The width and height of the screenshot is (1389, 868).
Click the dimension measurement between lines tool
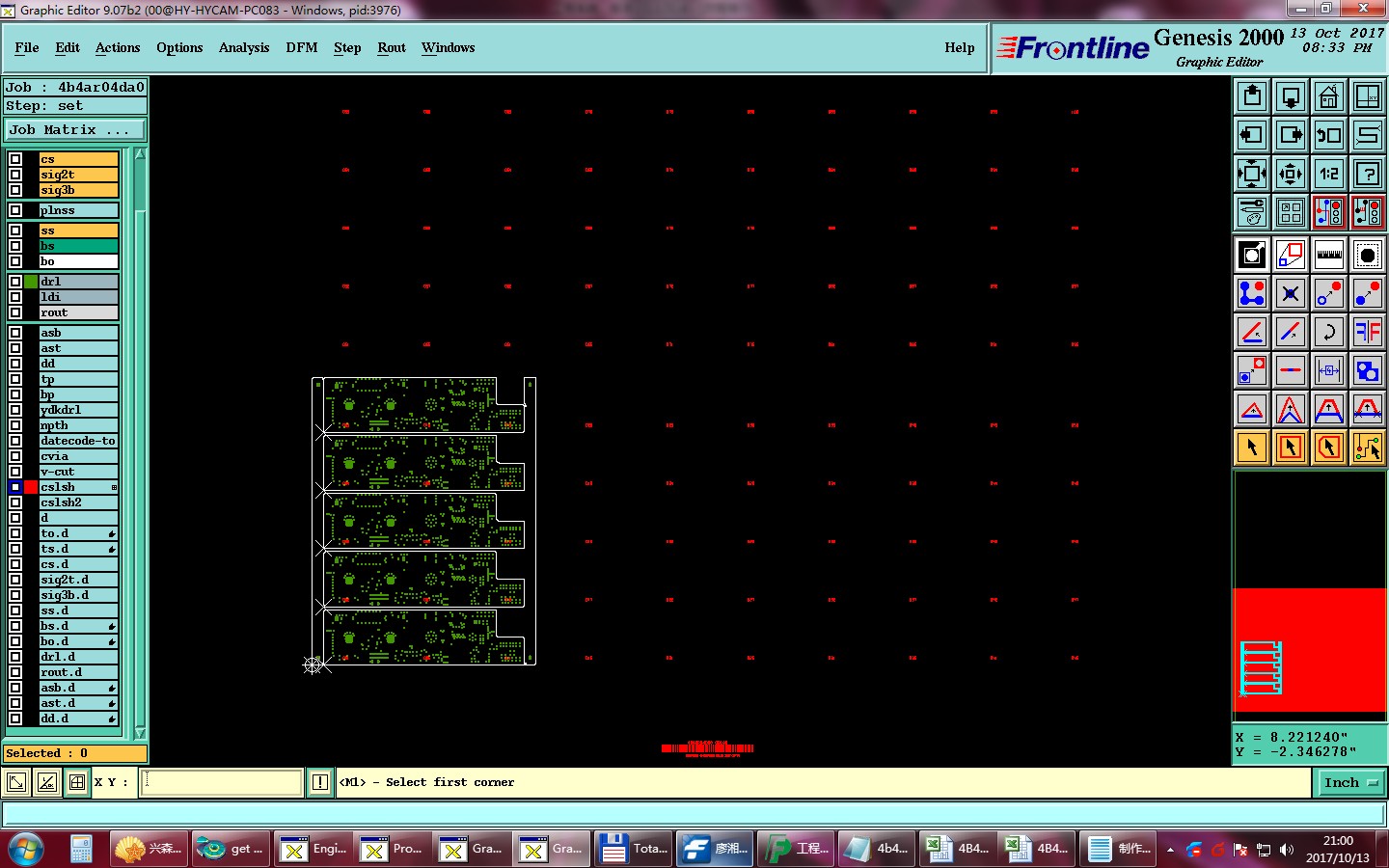pos(1329,370)
